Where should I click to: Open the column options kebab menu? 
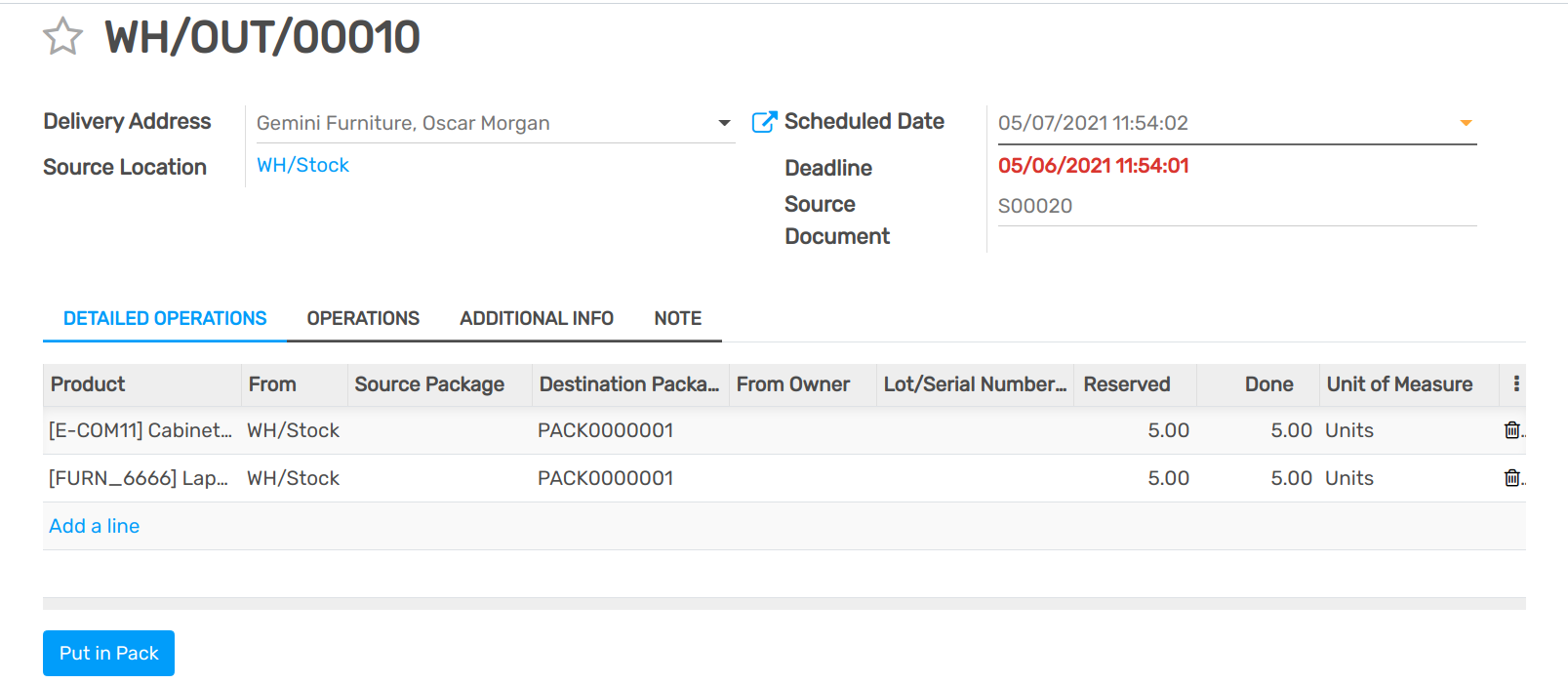(1515, 384)
